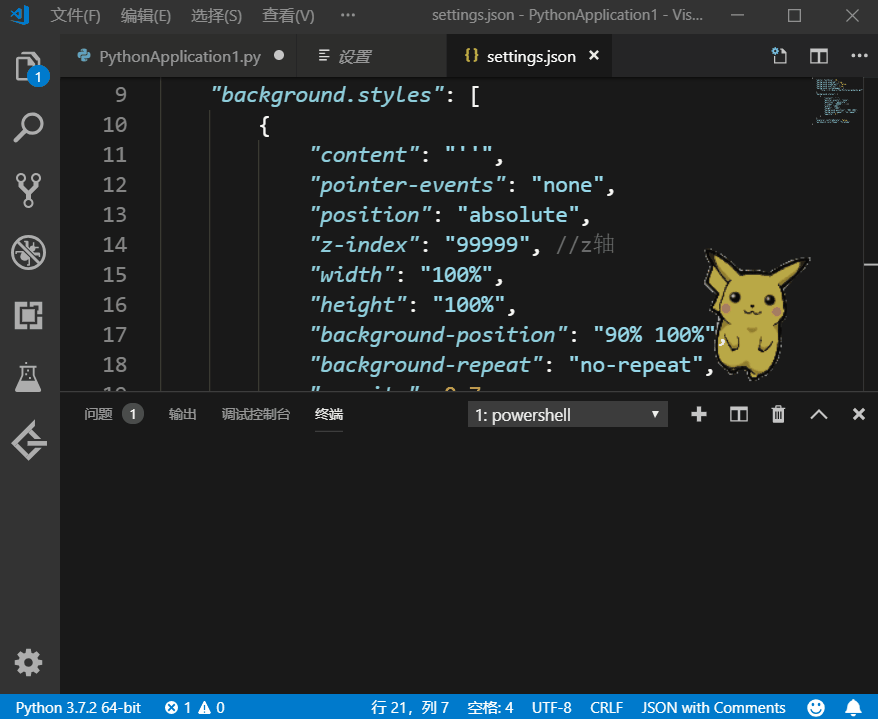Open the Search view in activity bar
The height and width of the screenshot is (719, 878).
(x=29, y=127)
